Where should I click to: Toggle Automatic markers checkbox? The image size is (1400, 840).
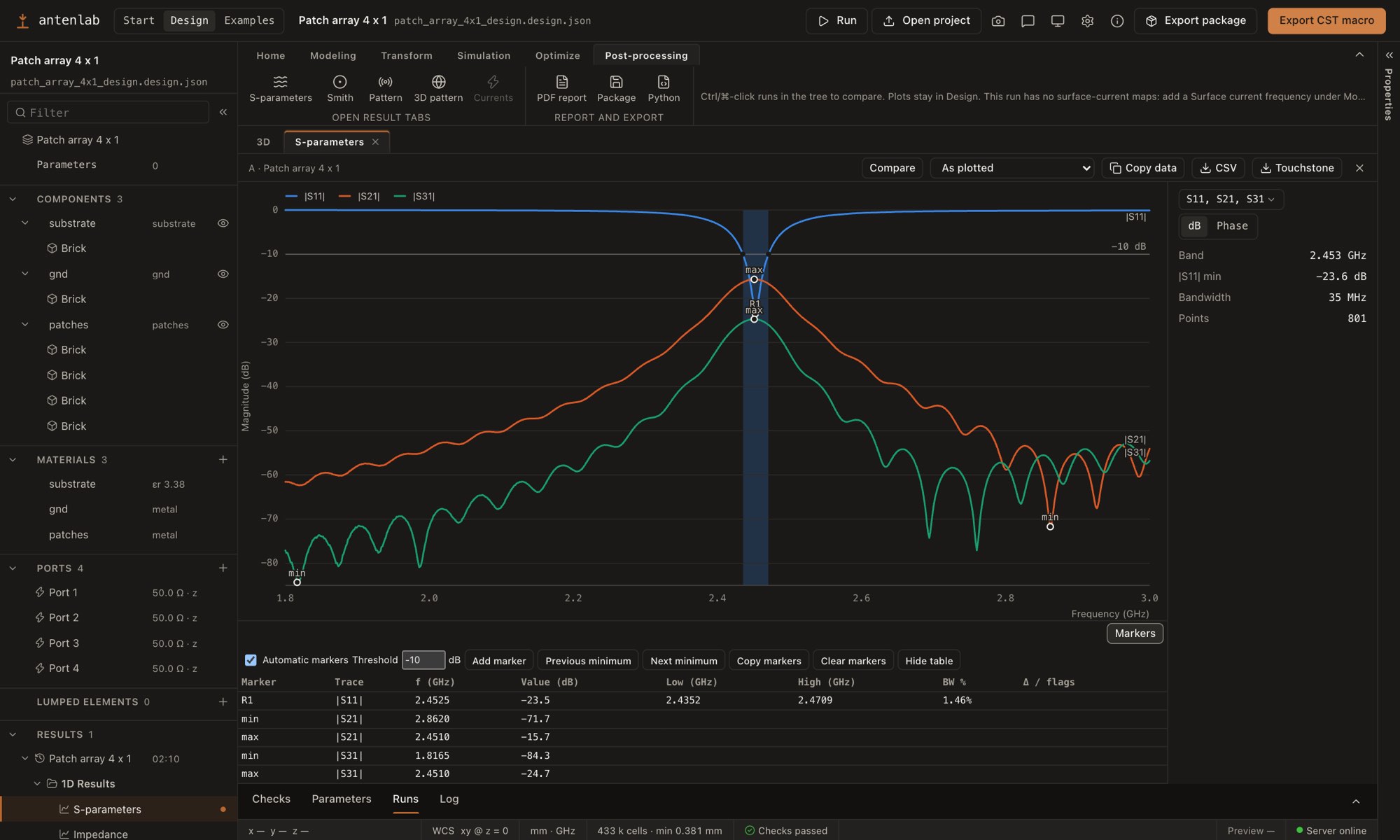tap(251, 660)
